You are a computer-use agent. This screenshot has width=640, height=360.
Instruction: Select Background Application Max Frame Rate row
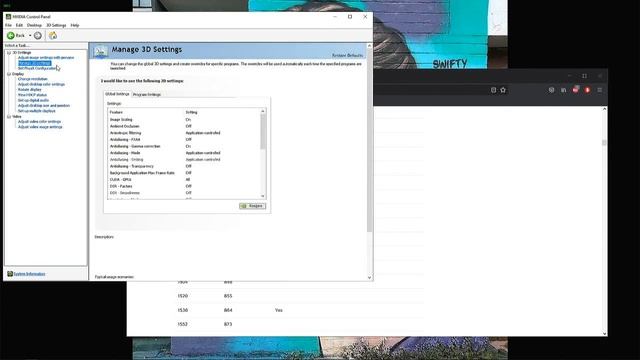click(x=184, y=173)
